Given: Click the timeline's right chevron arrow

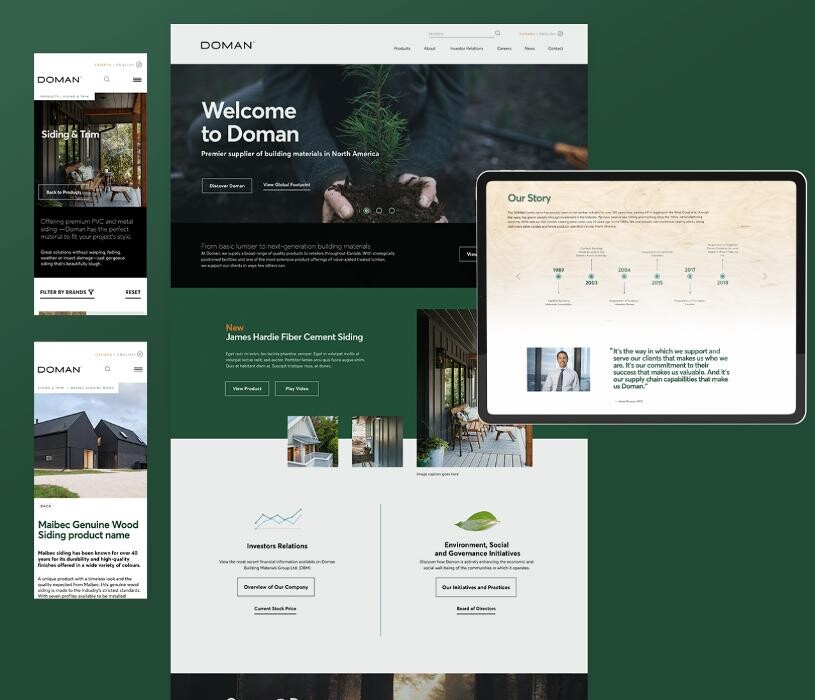Looking at the screenshot, I should [x=765, y=277].
